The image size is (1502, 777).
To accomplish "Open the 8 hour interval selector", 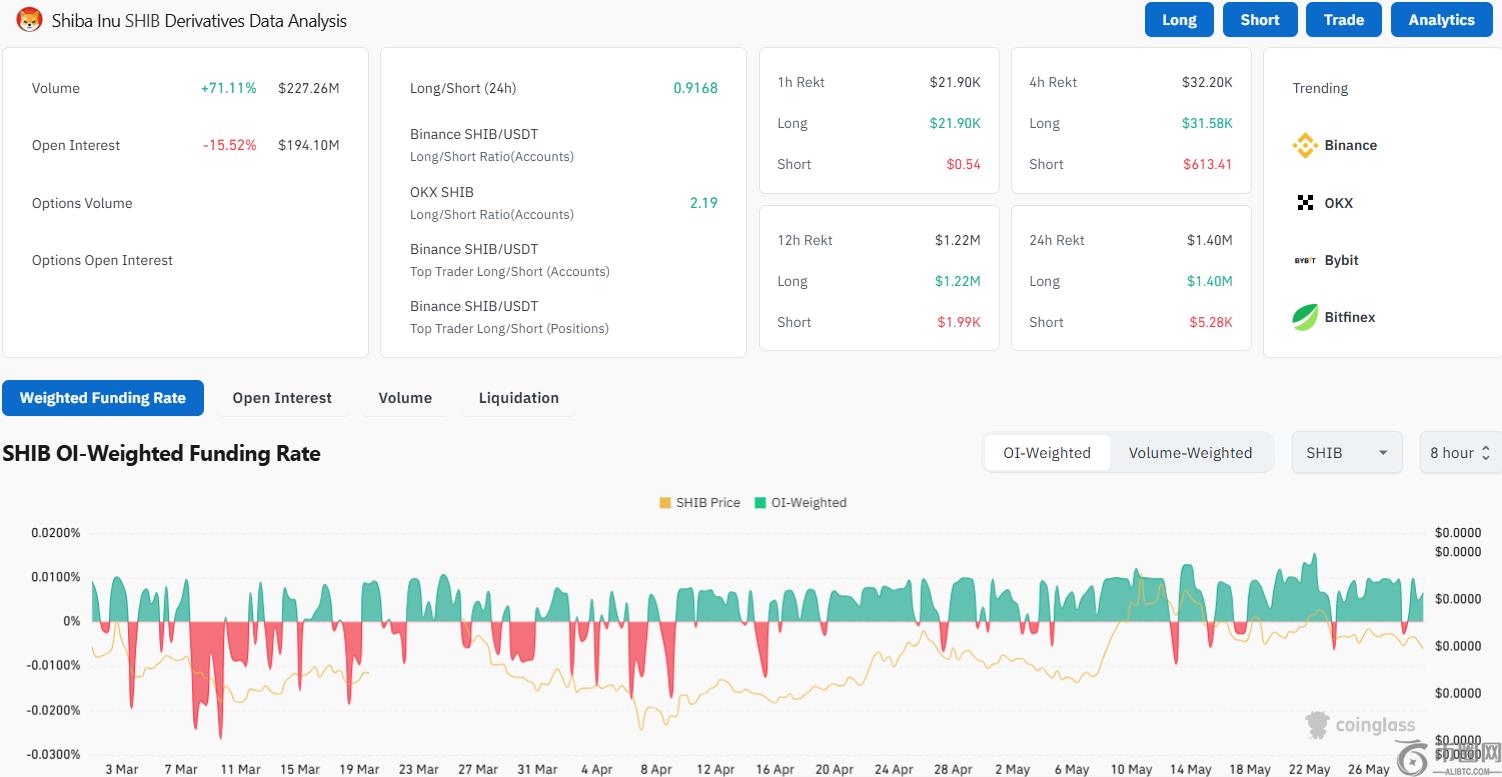I will pyautogui.click(x=1459, y=453).
